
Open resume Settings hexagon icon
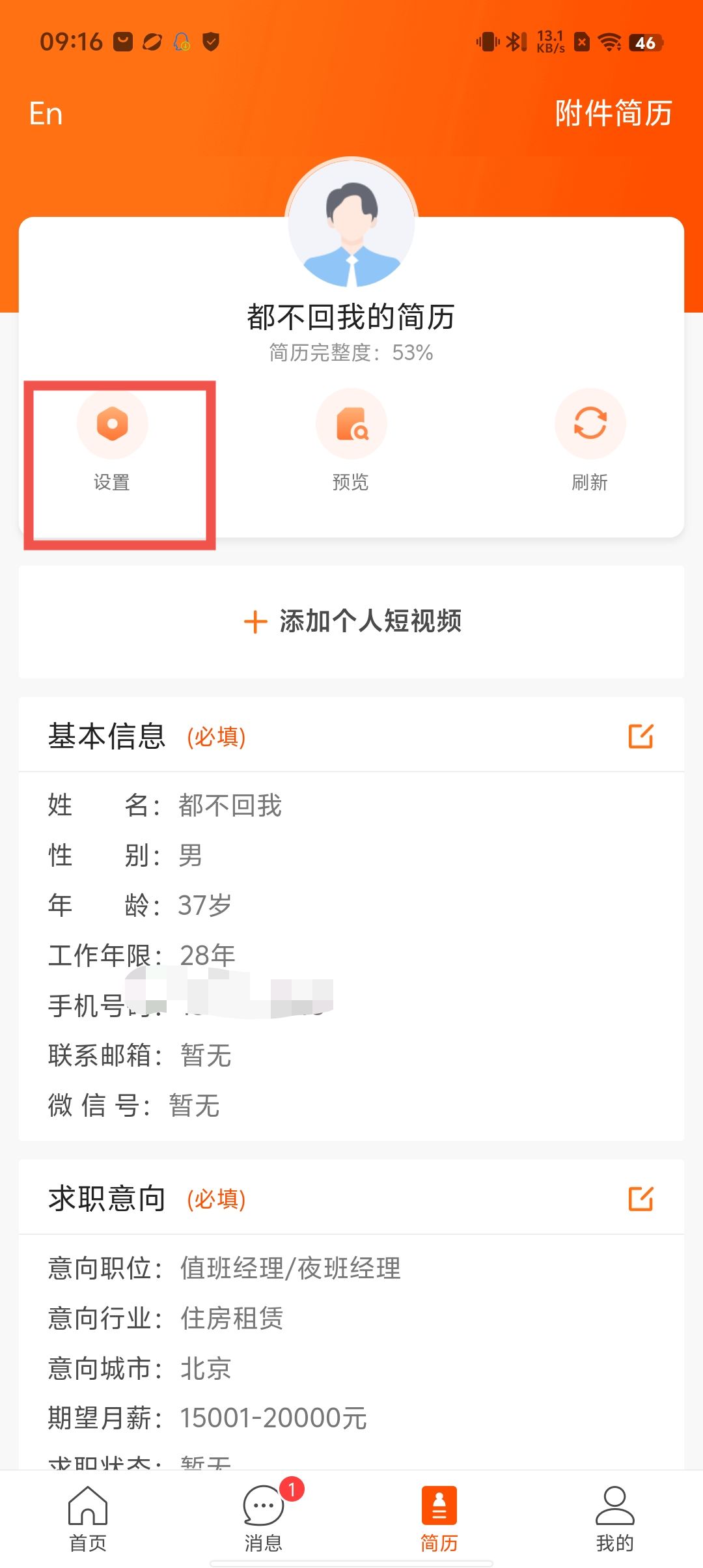(x=112, y=424)
